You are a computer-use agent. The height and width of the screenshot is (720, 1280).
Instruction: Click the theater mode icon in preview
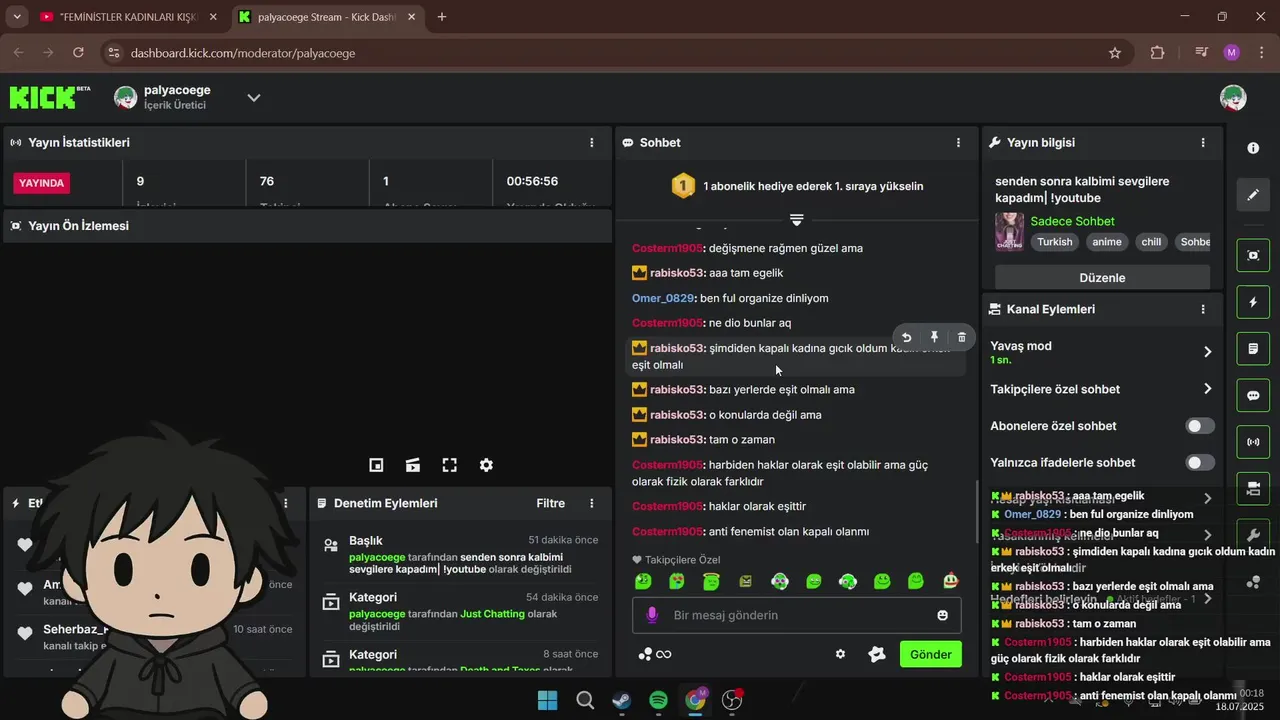(x=413, y=465)
